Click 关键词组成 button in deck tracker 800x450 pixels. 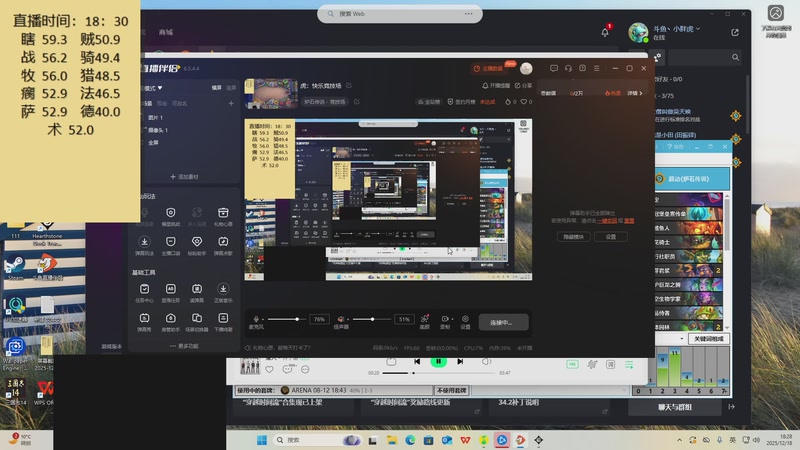click(x=709, y=339)
